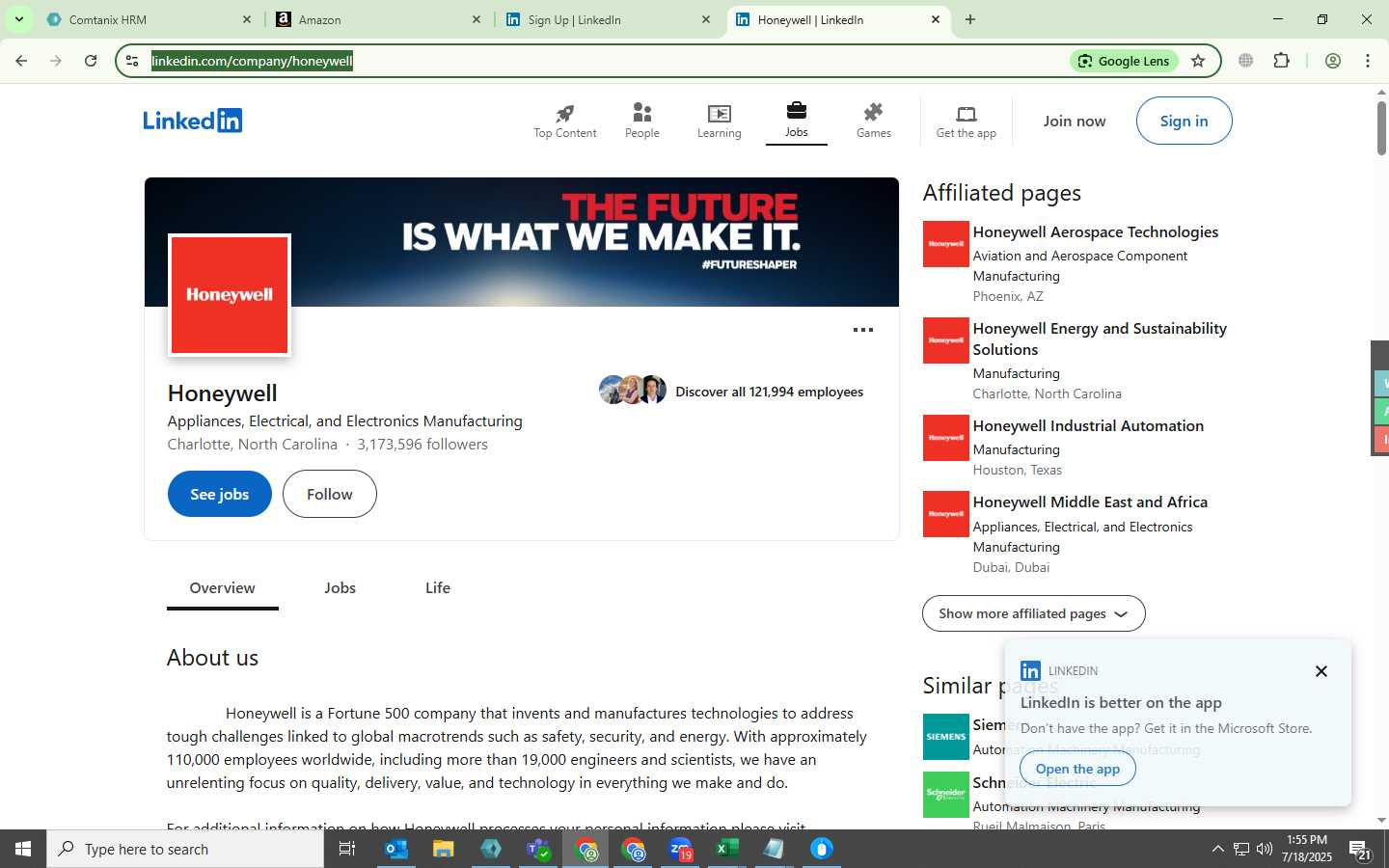1389x868 pixels.
Task: Open browser Extensions puzzle icon
Action: point(1281,61)
